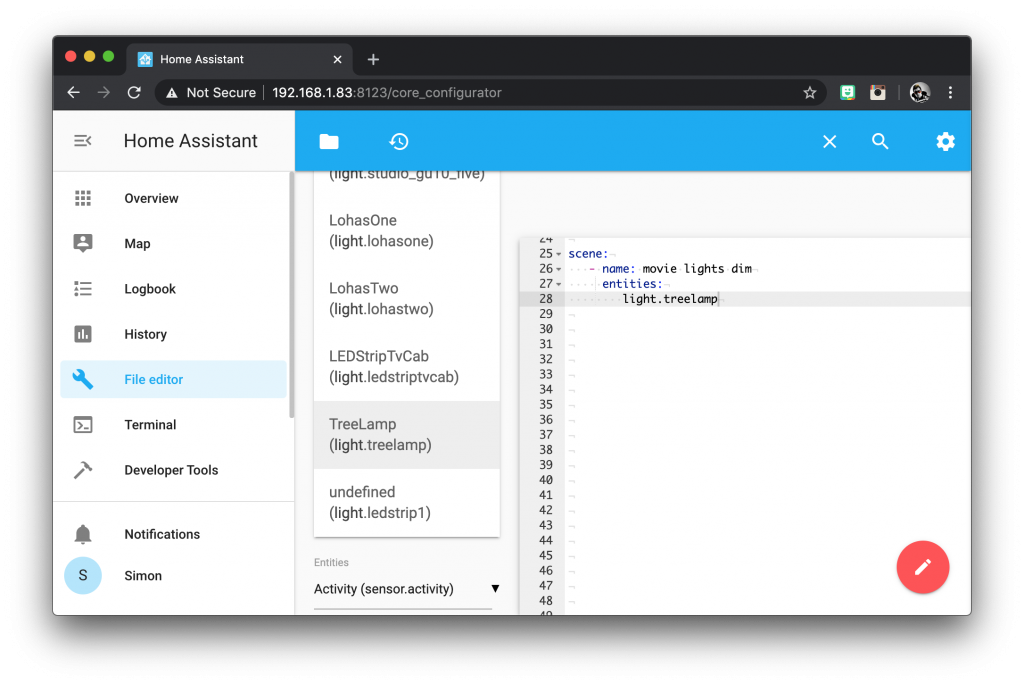This screenshot has width=1024, height=685.
Task: Open Developer Tools
Action: pyautogui.click(x=173, y=470)
